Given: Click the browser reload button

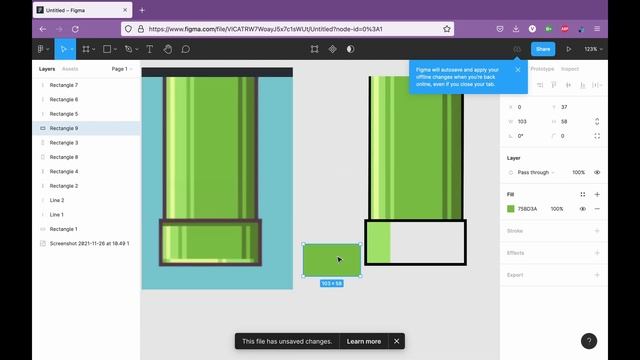Looking at the screenshot, I should tap(76, 29).
